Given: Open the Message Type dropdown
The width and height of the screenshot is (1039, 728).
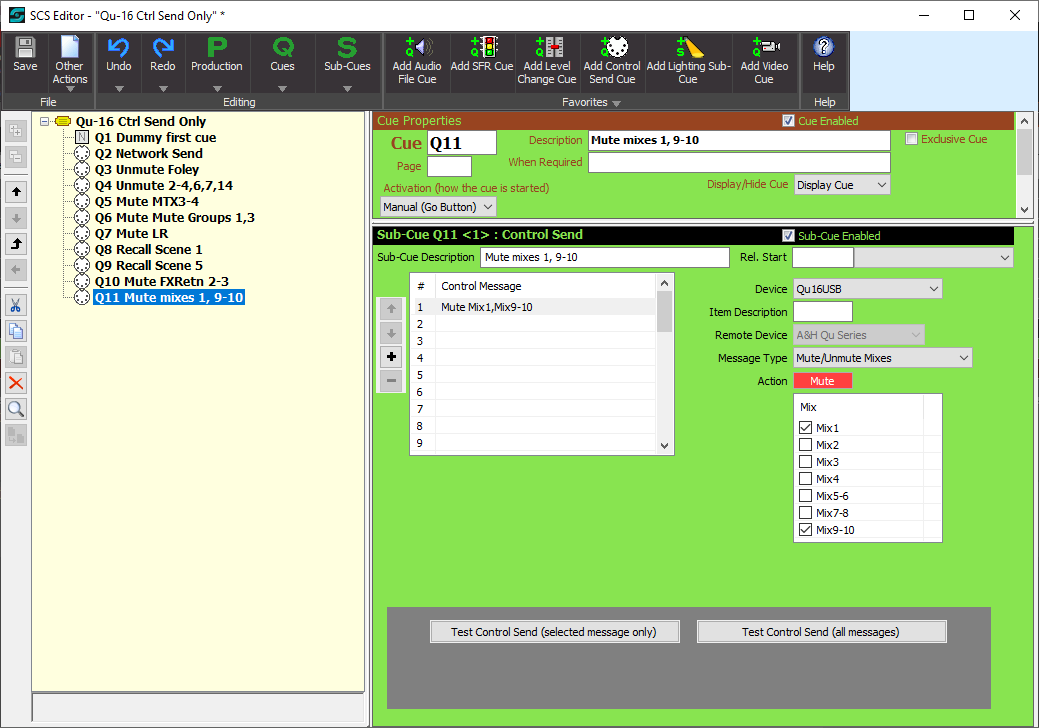Looking at the screenshot, I should tap(881, 358).
